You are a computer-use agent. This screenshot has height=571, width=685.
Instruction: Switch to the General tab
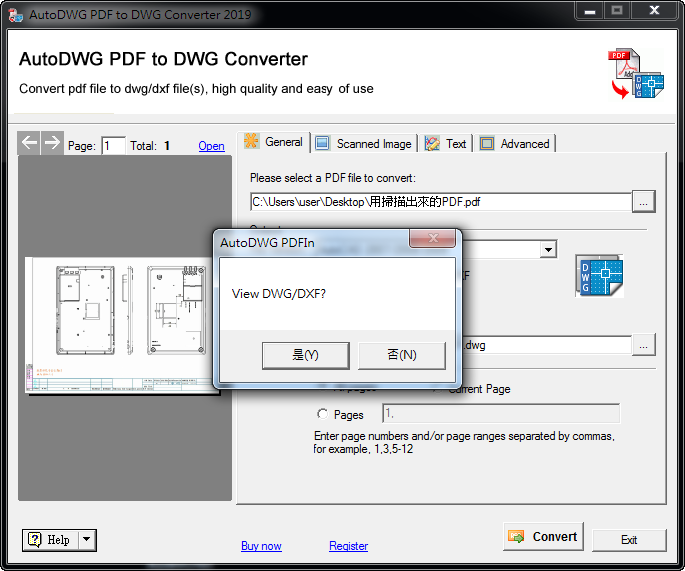click(274, 142)
